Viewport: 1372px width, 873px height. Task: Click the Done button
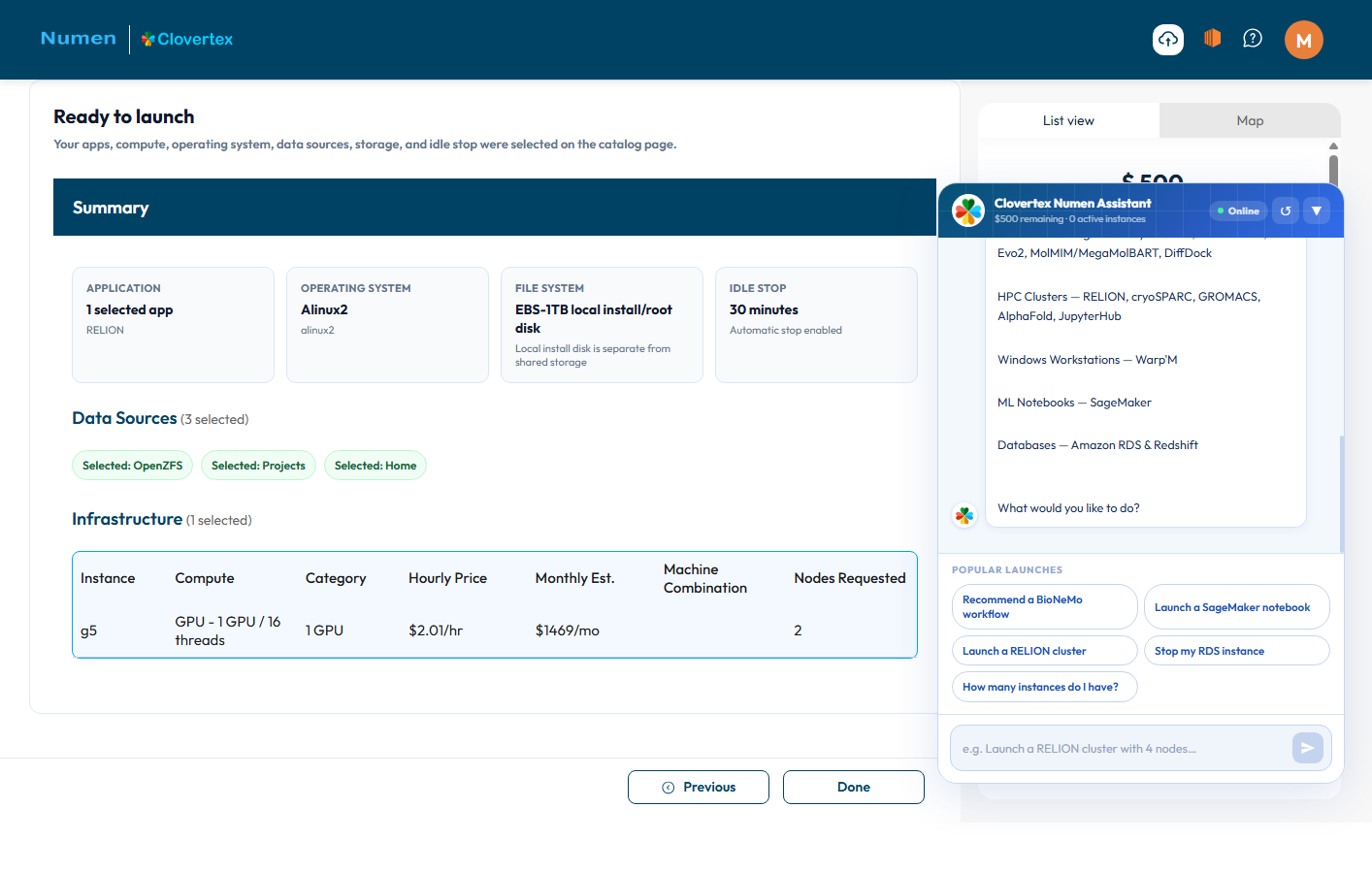[854, 788]
